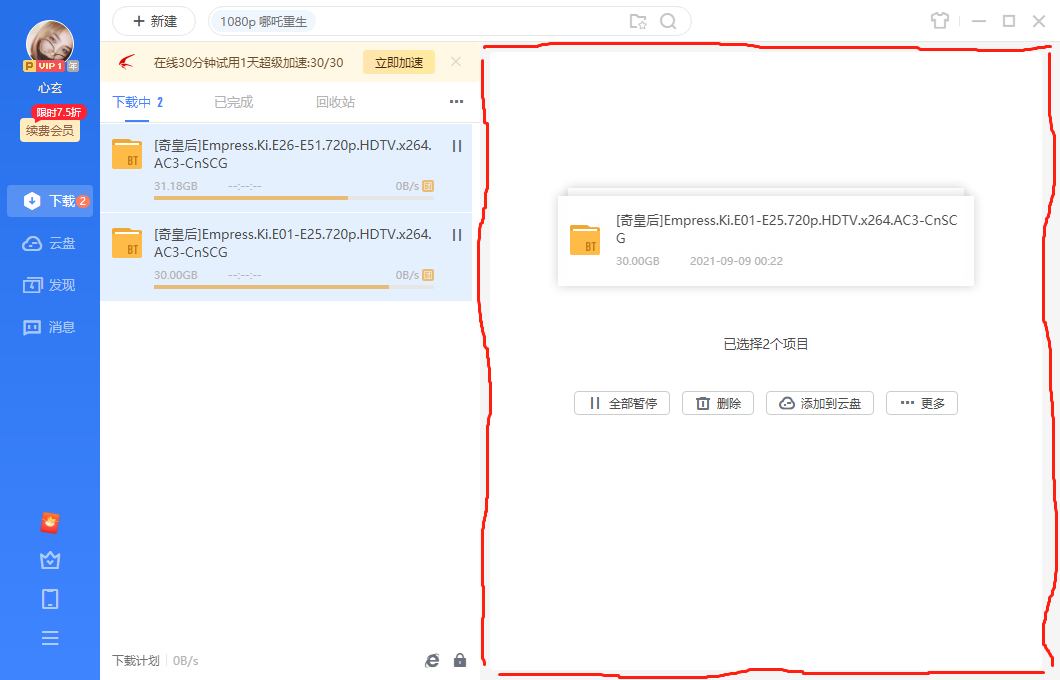Open the 云盘 cloud drive panel
The height and width of the screenshot is (680, 1060).
coord(49,241)
